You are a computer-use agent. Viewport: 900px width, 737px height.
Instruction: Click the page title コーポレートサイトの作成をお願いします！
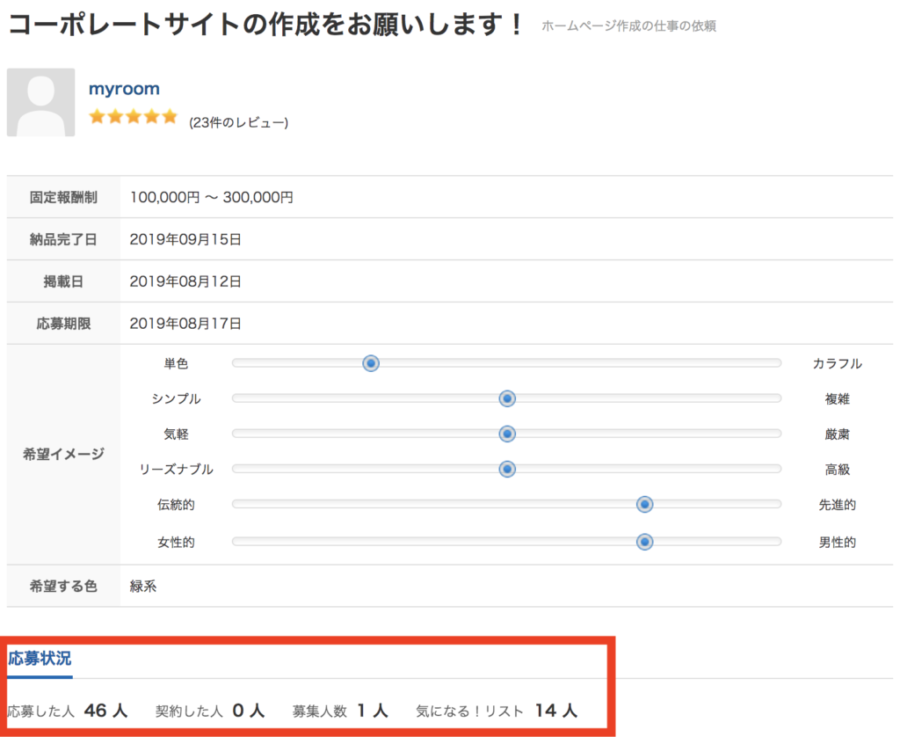(266, 25)
